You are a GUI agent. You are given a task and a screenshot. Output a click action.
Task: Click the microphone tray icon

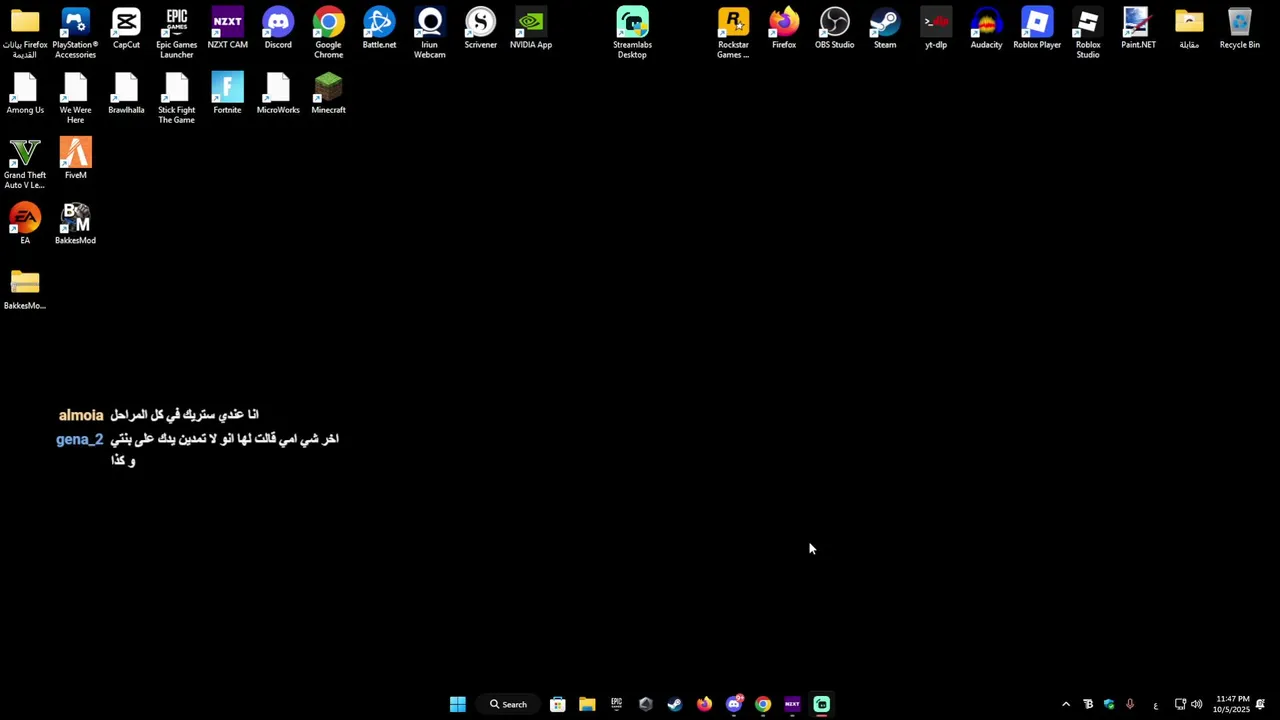pos(1130,704)
